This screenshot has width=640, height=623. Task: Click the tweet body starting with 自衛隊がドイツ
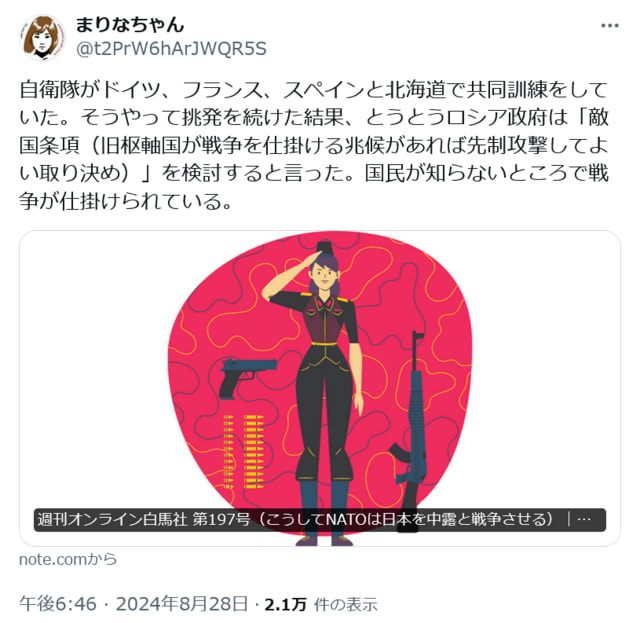point(313,145)
